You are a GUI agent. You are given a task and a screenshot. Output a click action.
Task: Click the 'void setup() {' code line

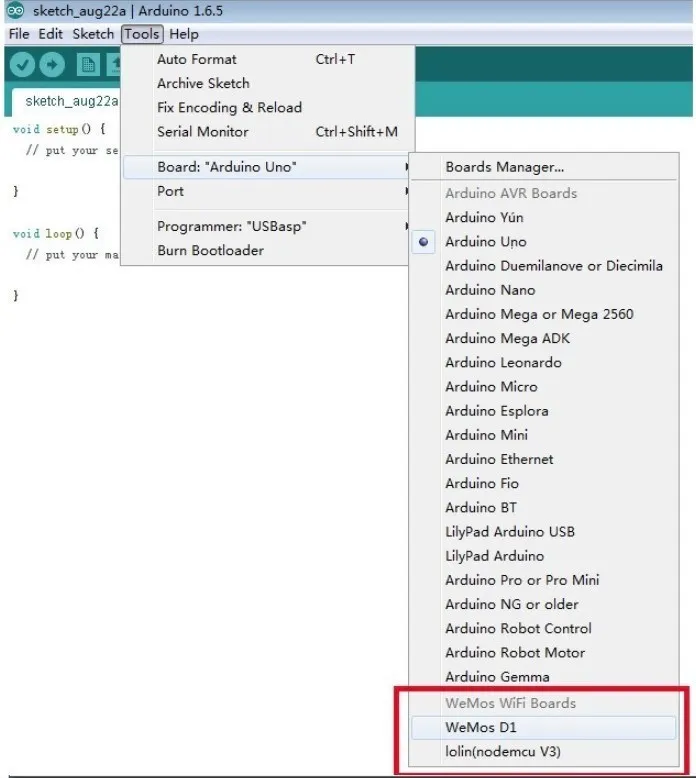[59, 129]
